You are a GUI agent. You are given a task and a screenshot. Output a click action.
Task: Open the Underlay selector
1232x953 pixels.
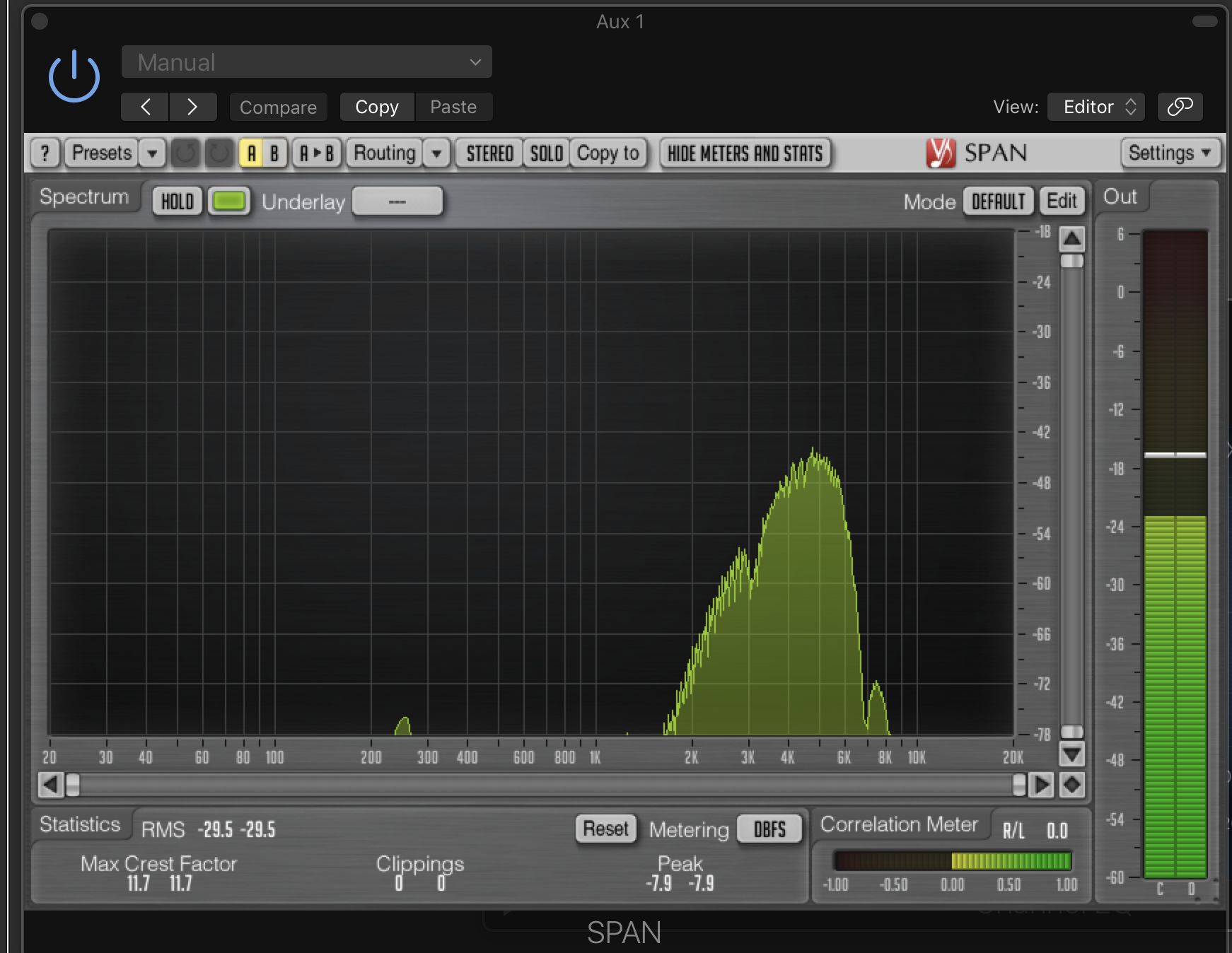click(x=397, y=201)
